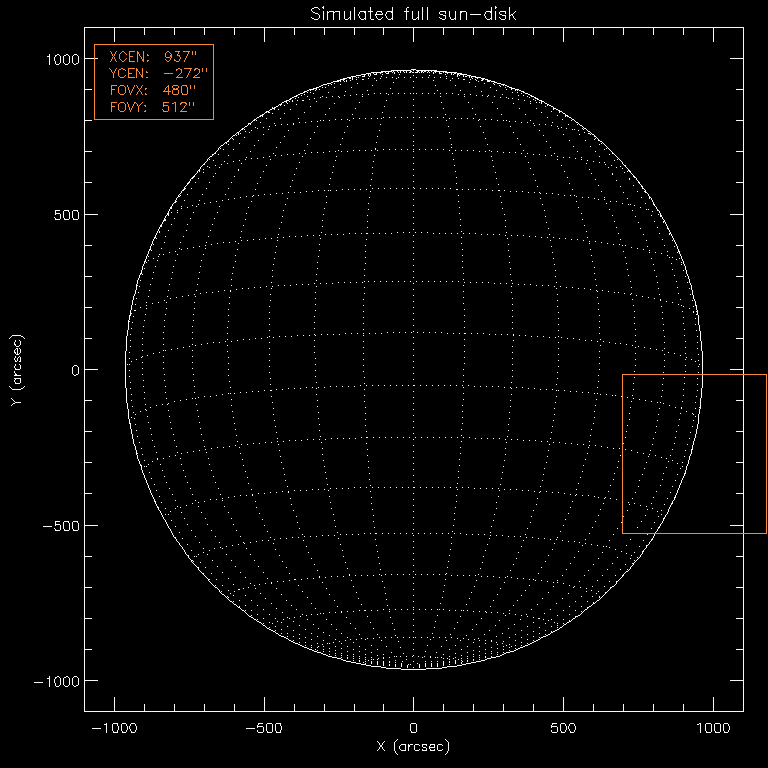
Task: Pick the 1000 tick label on the Y axis
Action: pos(60,59)
